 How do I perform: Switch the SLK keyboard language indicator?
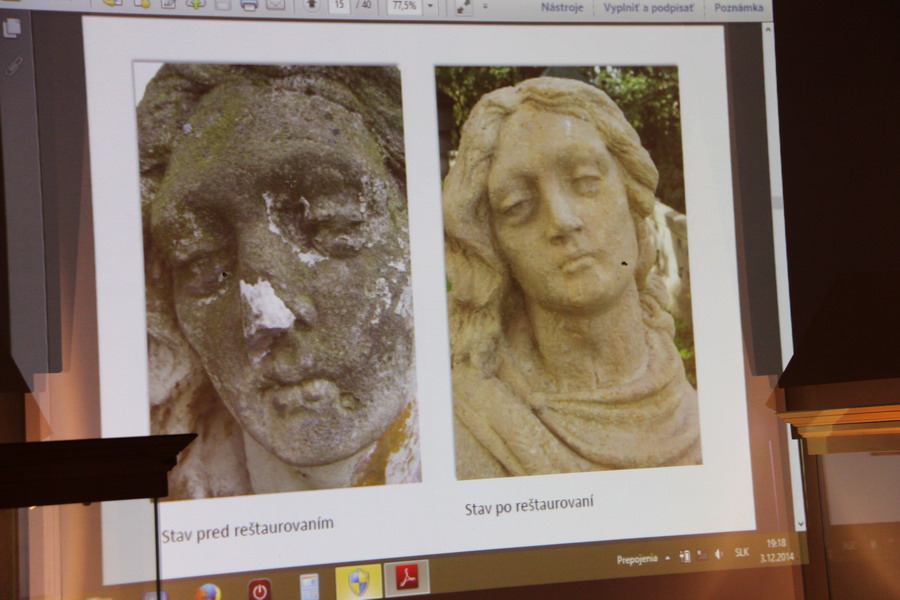(x=741, y=553)
